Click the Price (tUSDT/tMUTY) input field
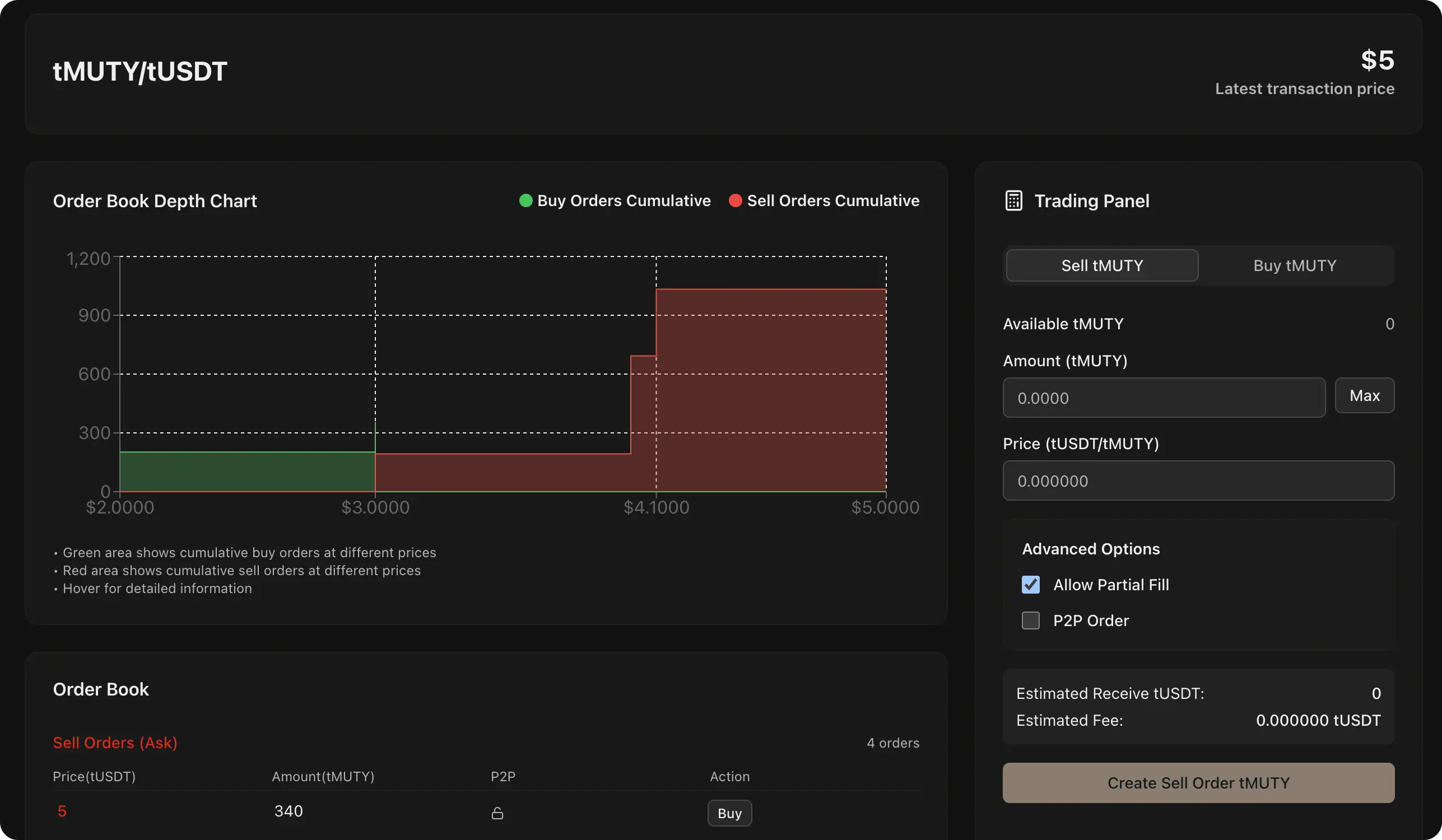The width and height of the screenshot is (1442, 840). [x=1198, y=480]
